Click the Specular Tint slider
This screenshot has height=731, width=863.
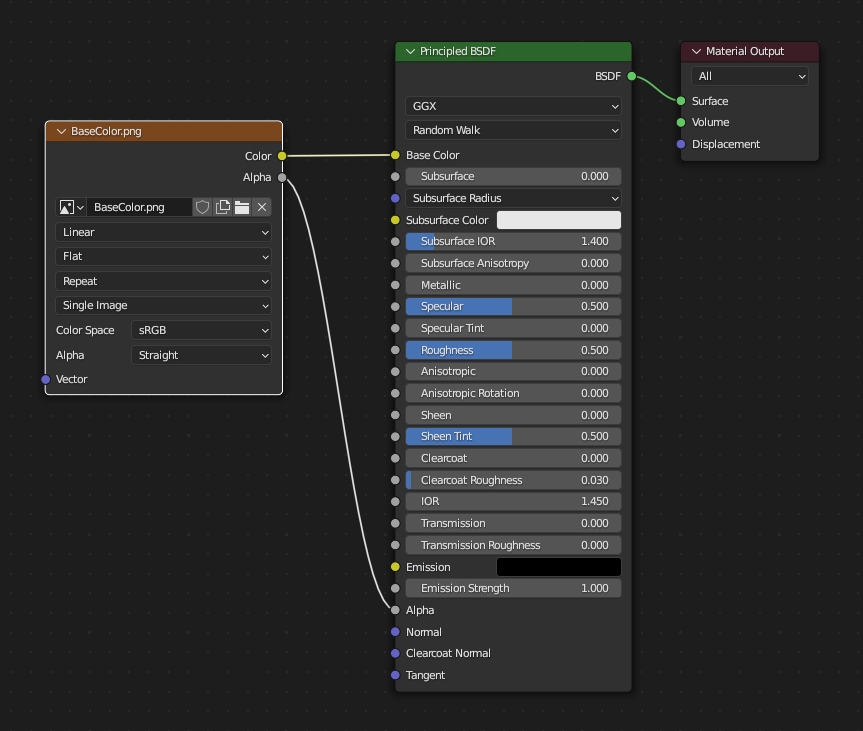tap(514, 328)
